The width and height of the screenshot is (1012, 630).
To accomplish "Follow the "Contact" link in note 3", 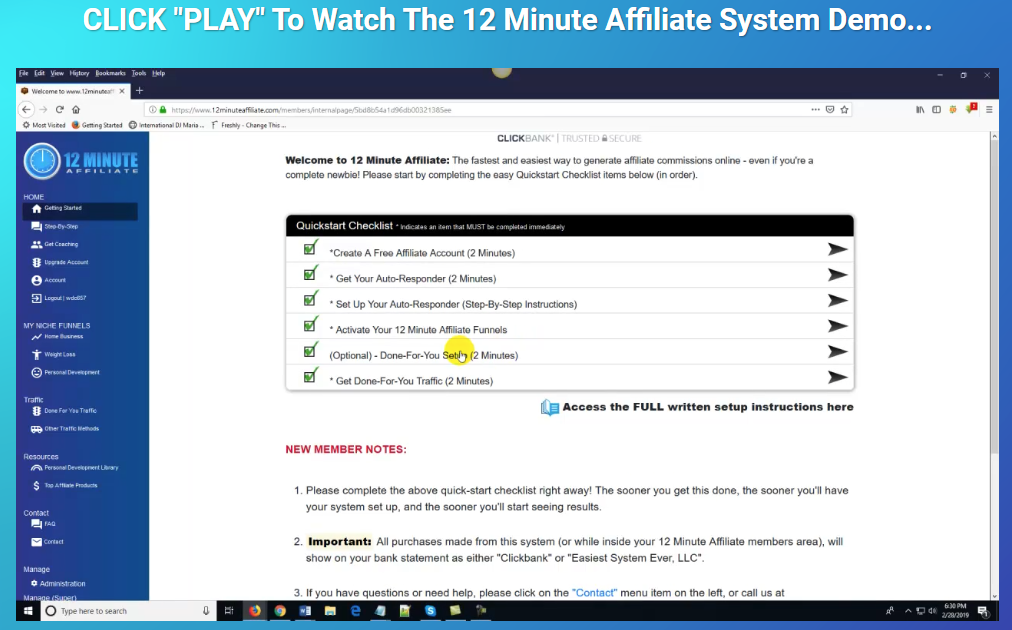I will point(594,593).
